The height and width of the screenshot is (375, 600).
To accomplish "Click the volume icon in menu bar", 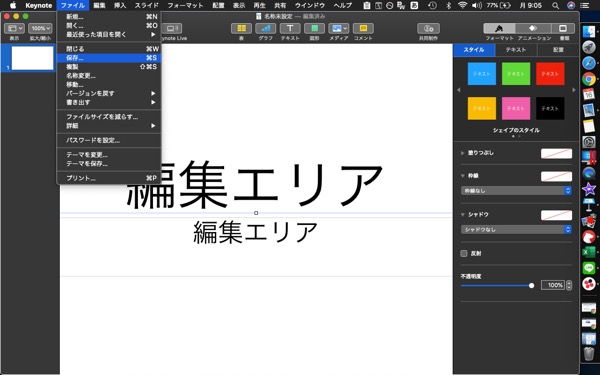I will pos(477,5).
